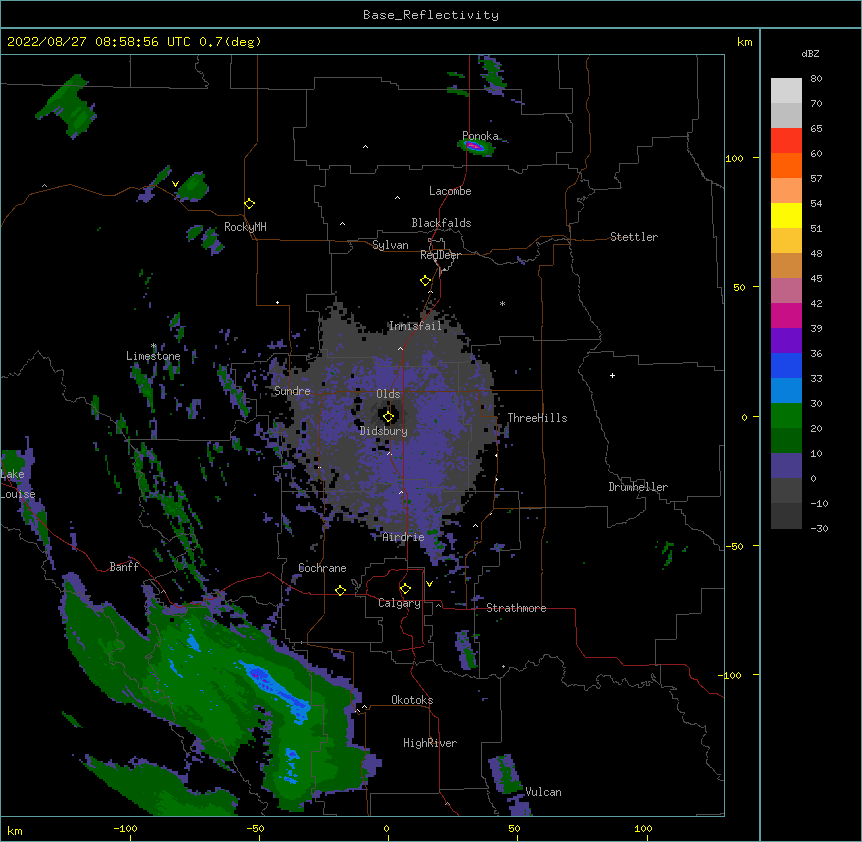Click the RedDeer city label
862x842 pixels.
440,255
